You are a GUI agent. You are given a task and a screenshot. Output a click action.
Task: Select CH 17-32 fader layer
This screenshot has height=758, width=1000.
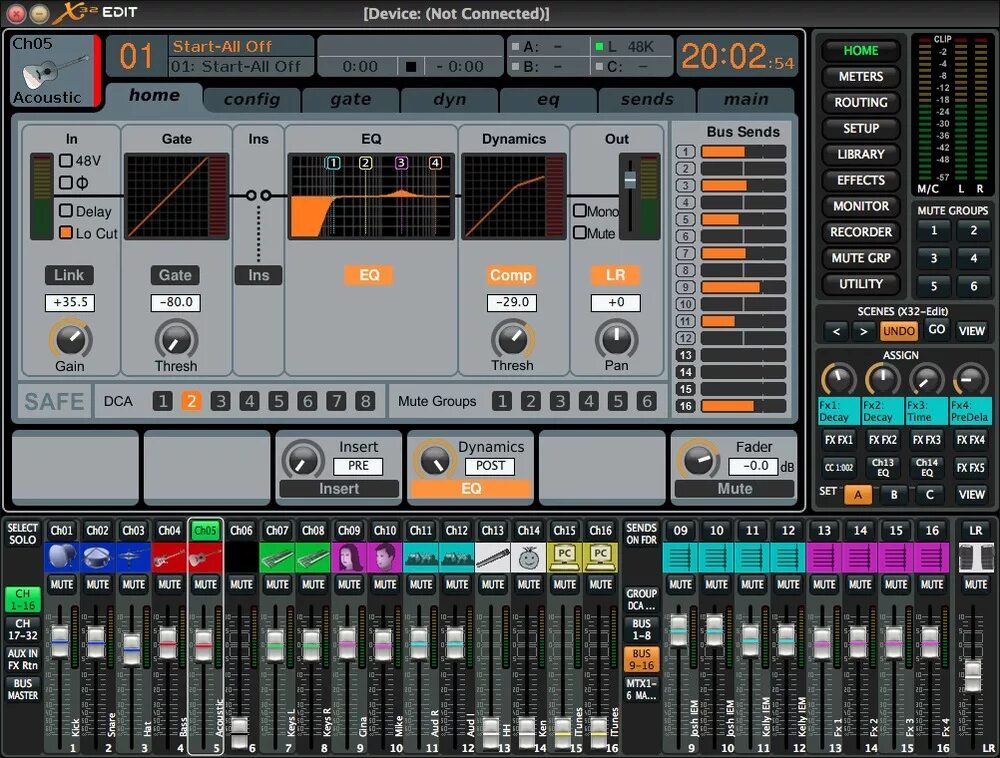[x=22, y=629]
